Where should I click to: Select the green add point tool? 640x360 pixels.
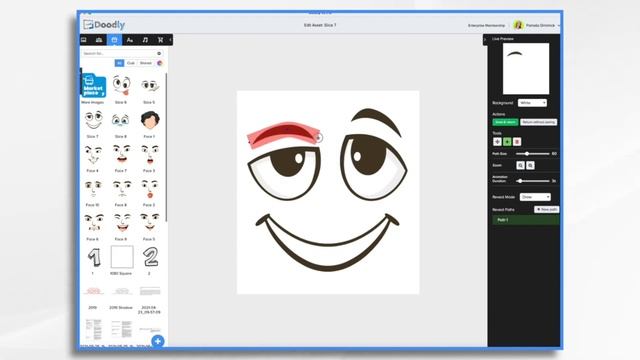click(507, 142)
